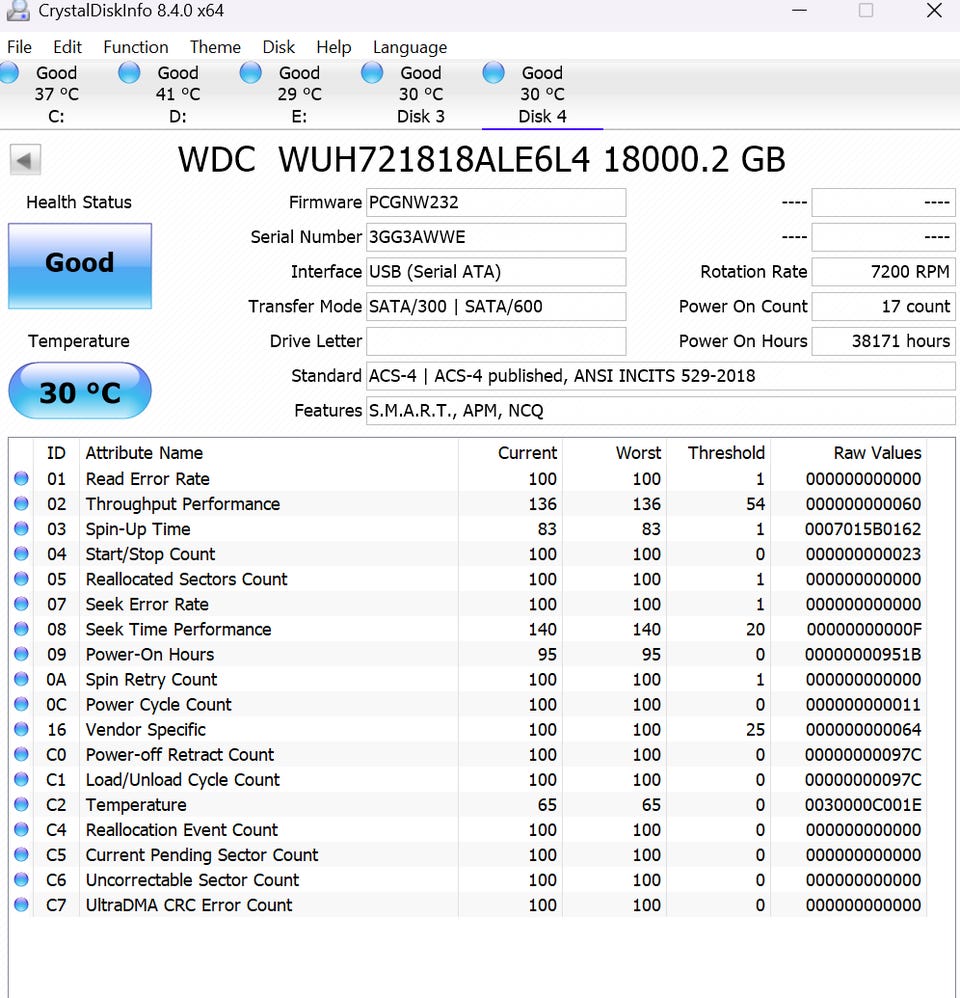Click status orb for Power-off Retract Count
Image resolution: width=960 pixels, height=998 pixels.
(22, 754)
